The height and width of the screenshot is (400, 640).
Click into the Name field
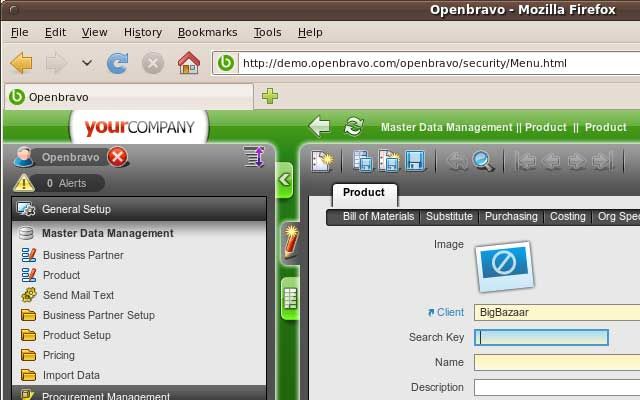(557, 362)
